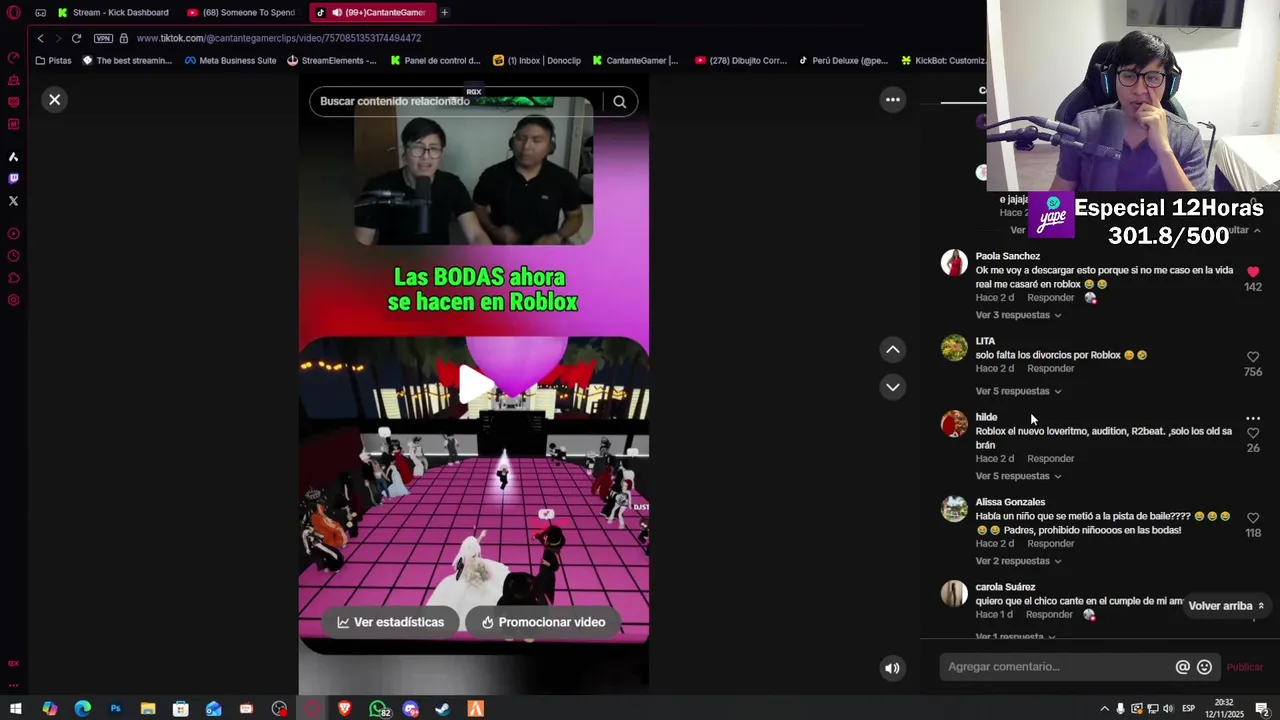The image size is (1280, 720).
Task: Play the paused video
Action: pyautogui.click(x=476, y=385)
